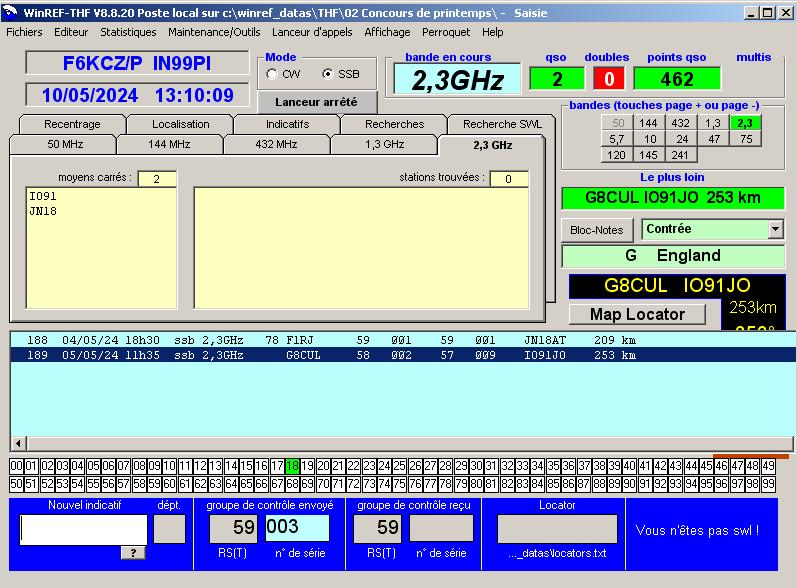Click the highlighted square 18
The width and height of the screenshot is (797, 588).
click(292, 466)
